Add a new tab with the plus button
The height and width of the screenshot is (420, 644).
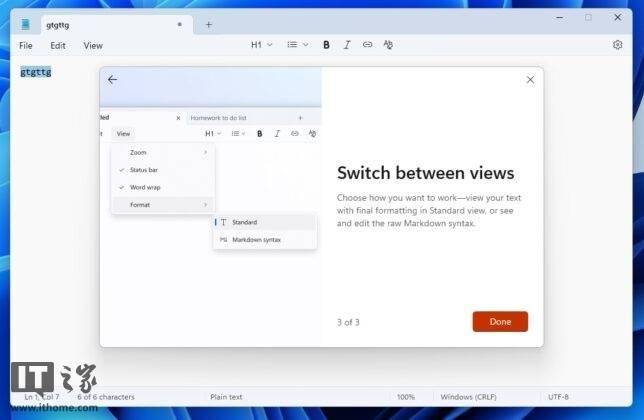tap(208, 24)
